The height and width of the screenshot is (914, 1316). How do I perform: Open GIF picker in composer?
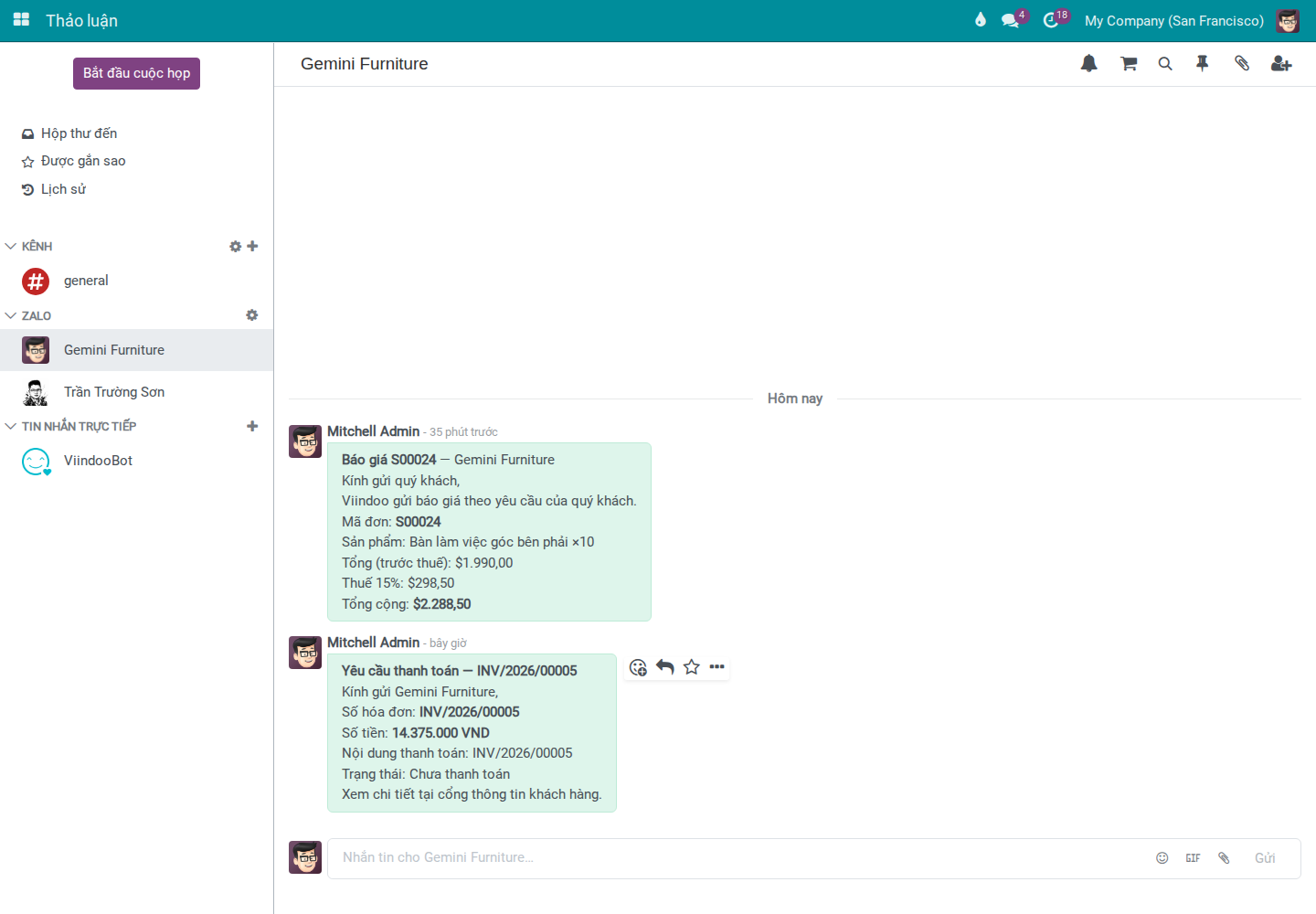(x=1193, y=858)
